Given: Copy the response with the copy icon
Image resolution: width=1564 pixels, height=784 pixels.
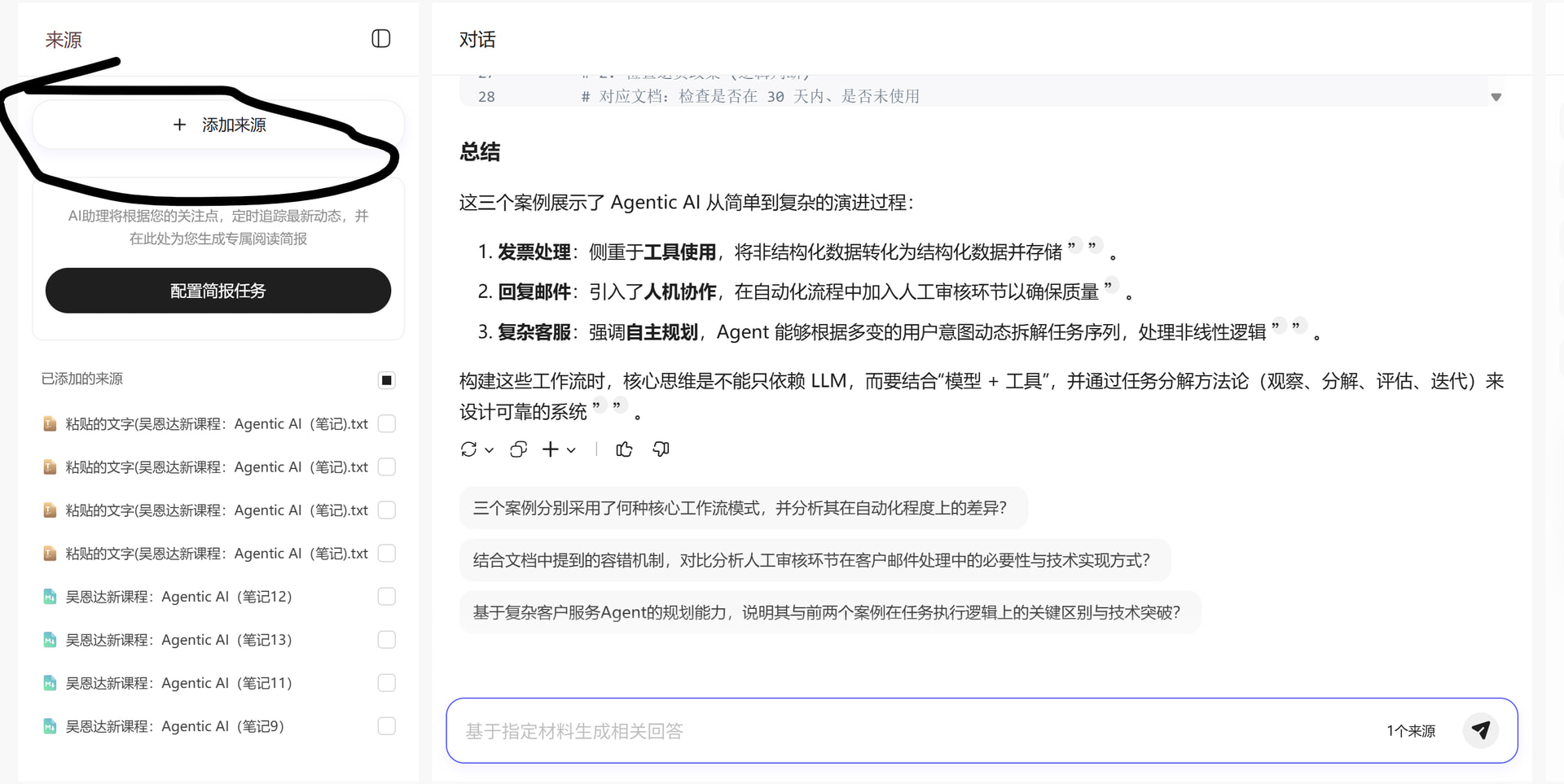Looking at the screenshot, I should pyautogui.click(x=518, y=449).
